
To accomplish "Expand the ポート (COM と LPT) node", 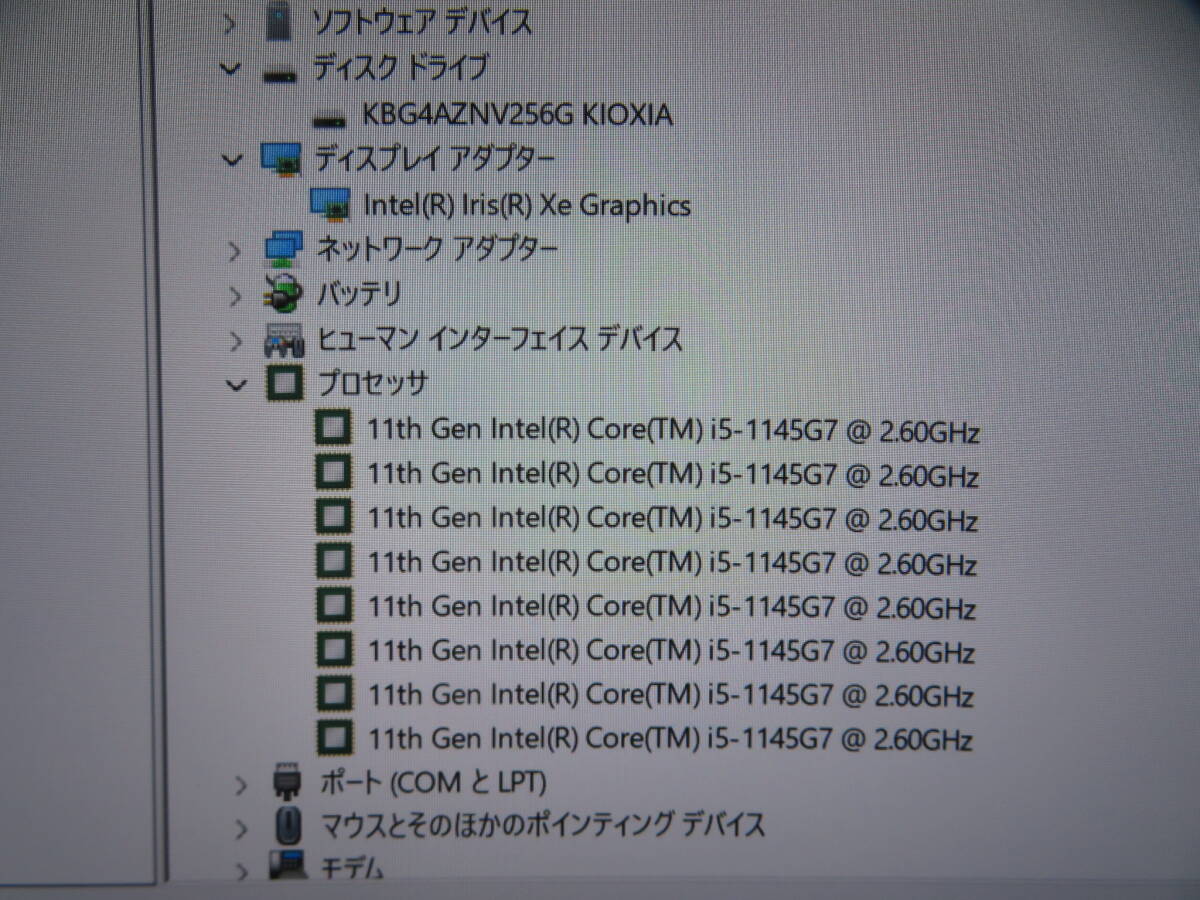I will [x=240, y=783].
